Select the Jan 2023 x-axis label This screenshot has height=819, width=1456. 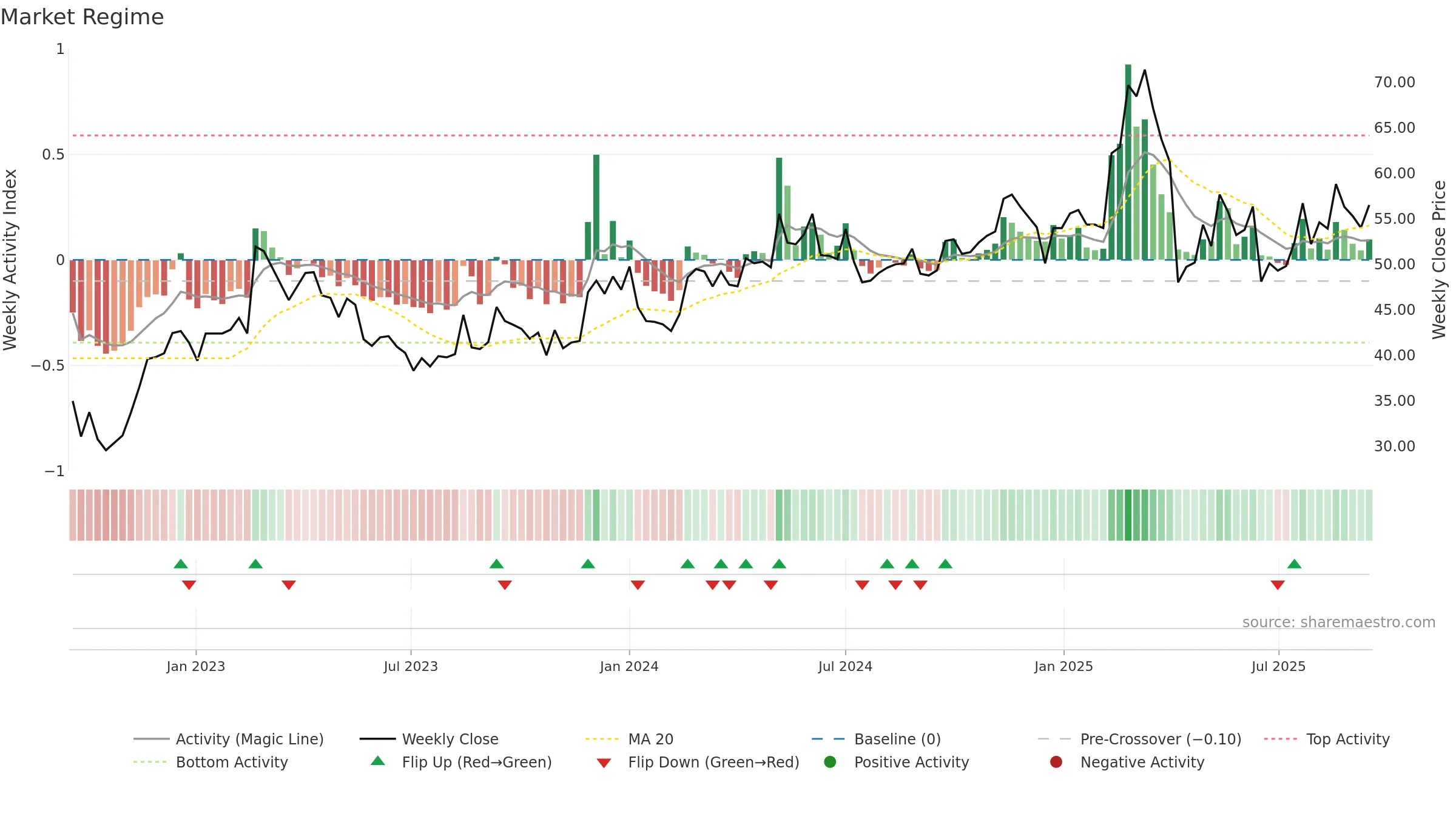pyautogui.click(x=196, y=666)
